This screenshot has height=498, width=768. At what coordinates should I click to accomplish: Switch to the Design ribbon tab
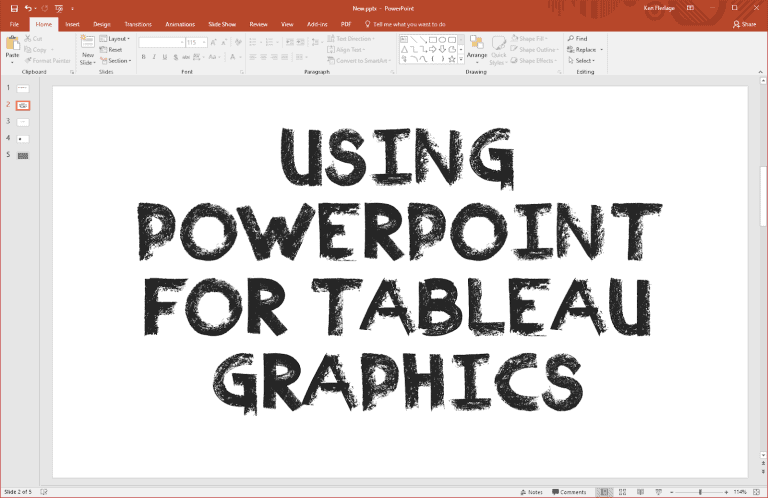click(102, 24)
